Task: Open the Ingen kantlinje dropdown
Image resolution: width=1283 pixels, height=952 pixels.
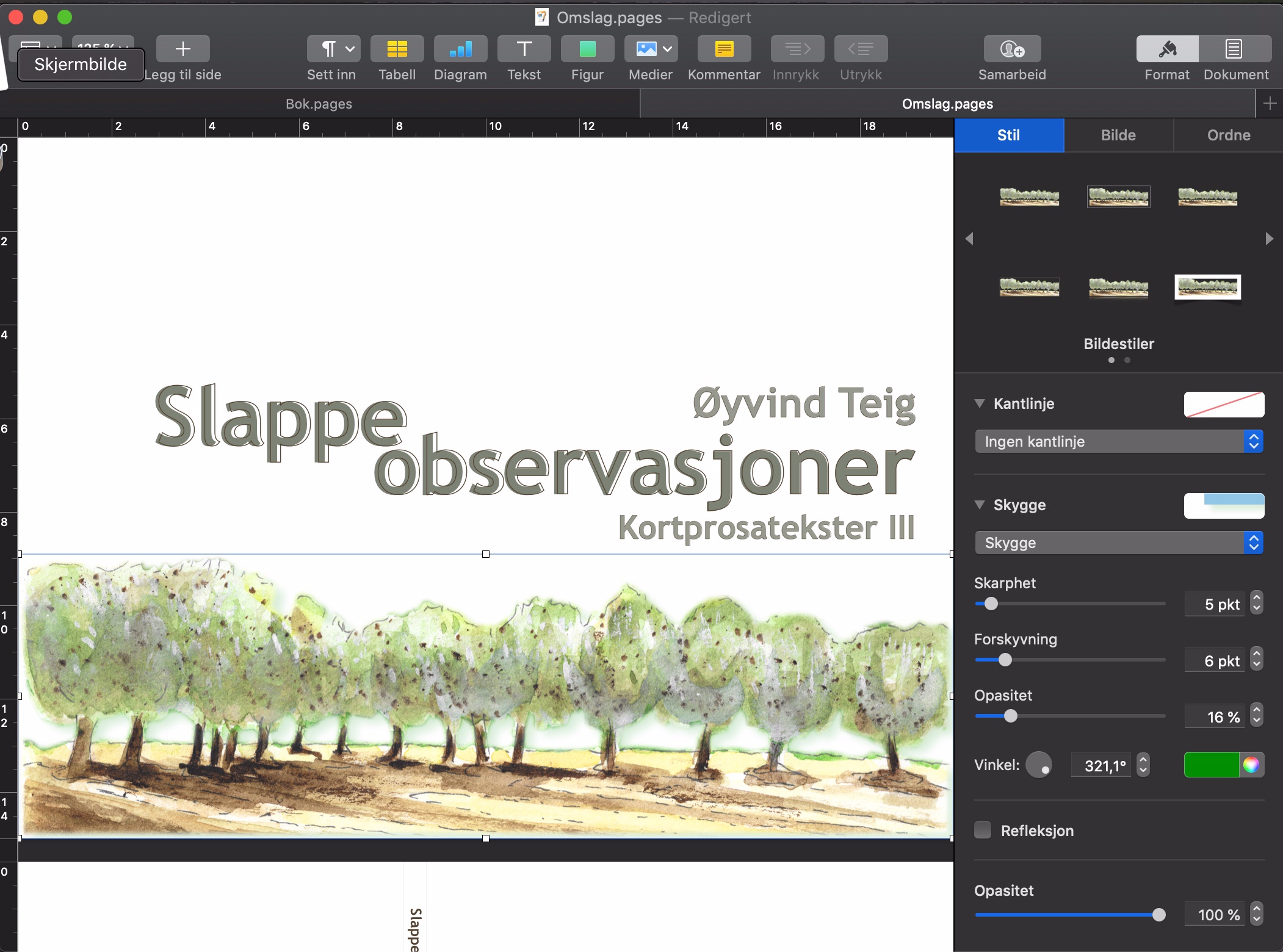Action: click(x=1118, y=441)
